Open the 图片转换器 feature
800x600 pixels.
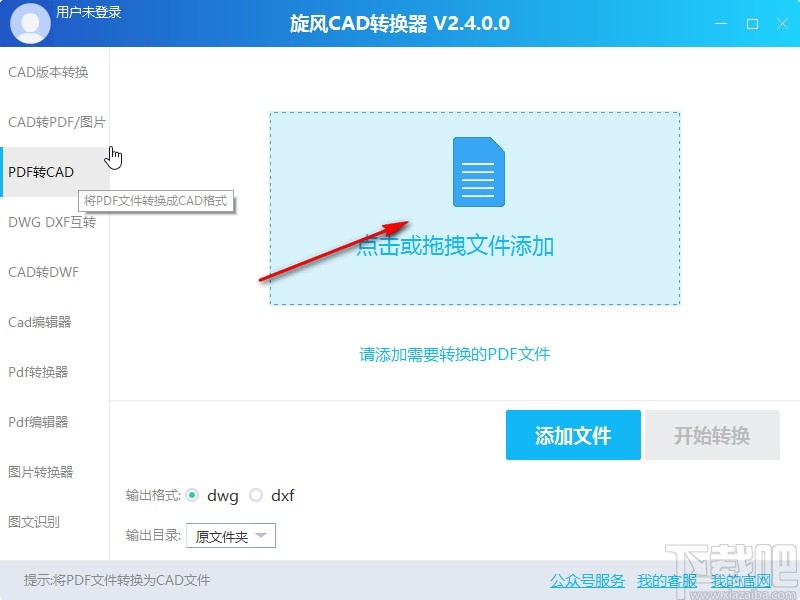pos(42,472)
